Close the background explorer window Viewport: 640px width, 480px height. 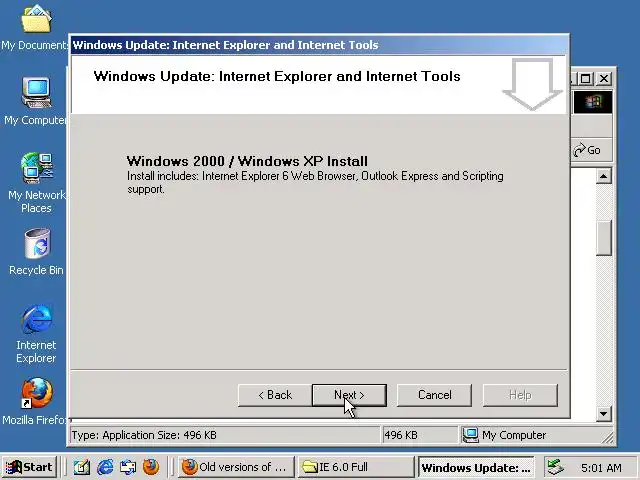[604, 78]
